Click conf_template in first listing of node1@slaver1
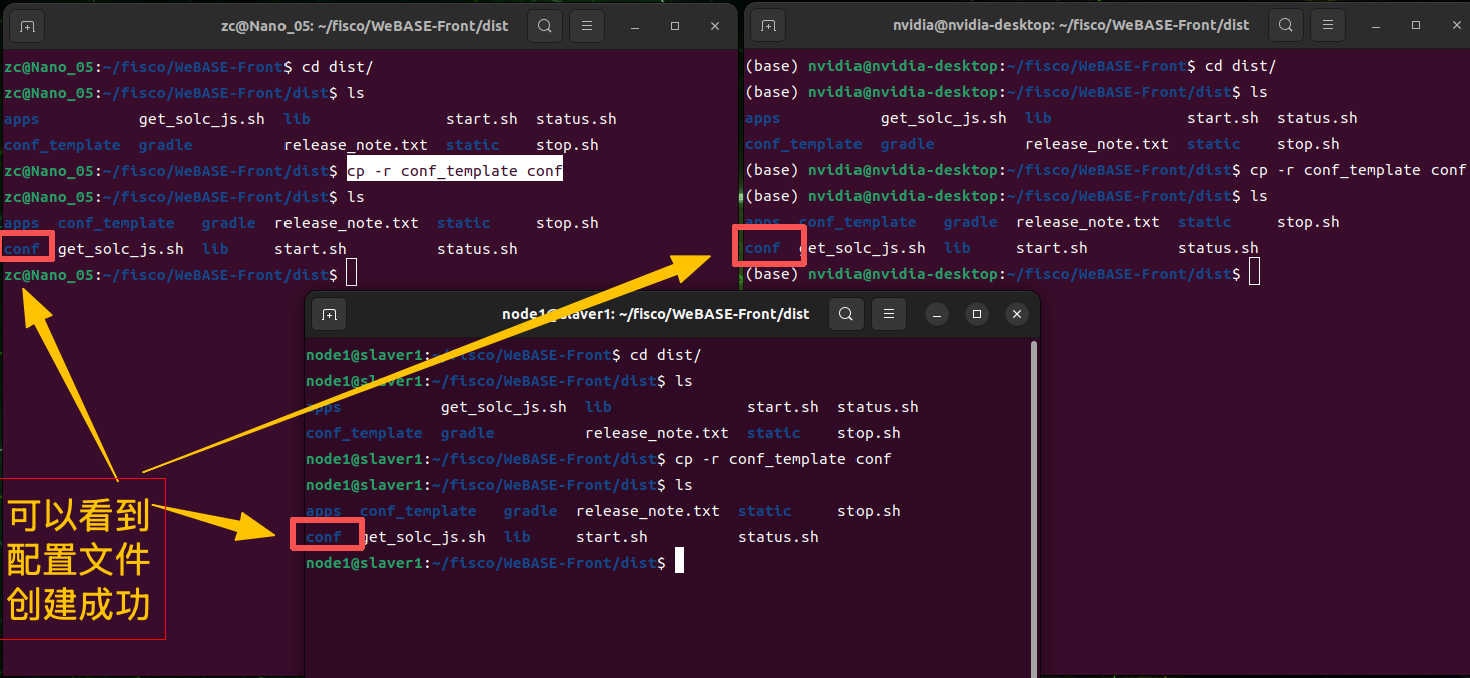 coord(364,433)
